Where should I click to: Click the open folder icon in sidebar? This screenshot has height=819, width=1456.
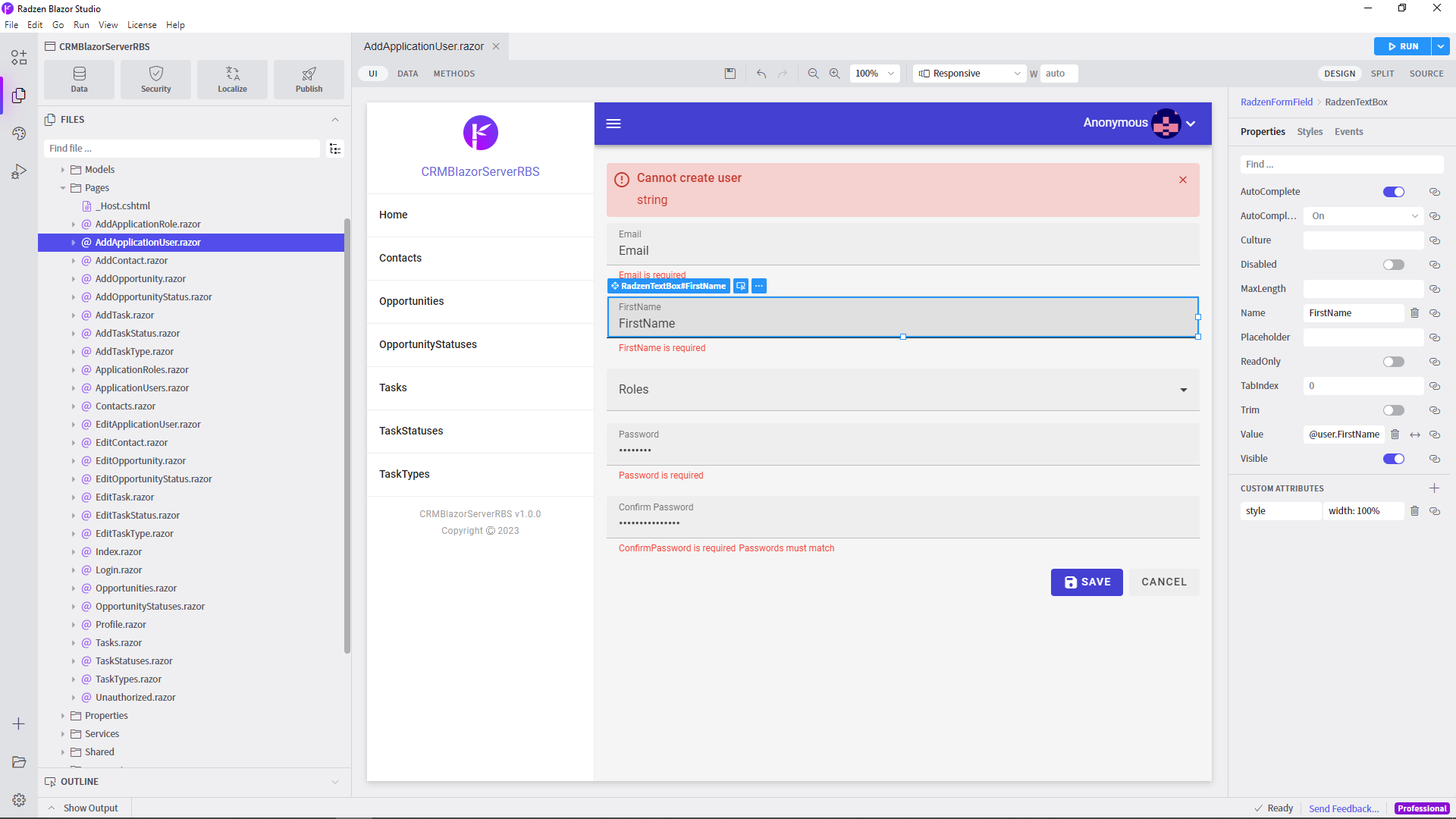[19, 762]
